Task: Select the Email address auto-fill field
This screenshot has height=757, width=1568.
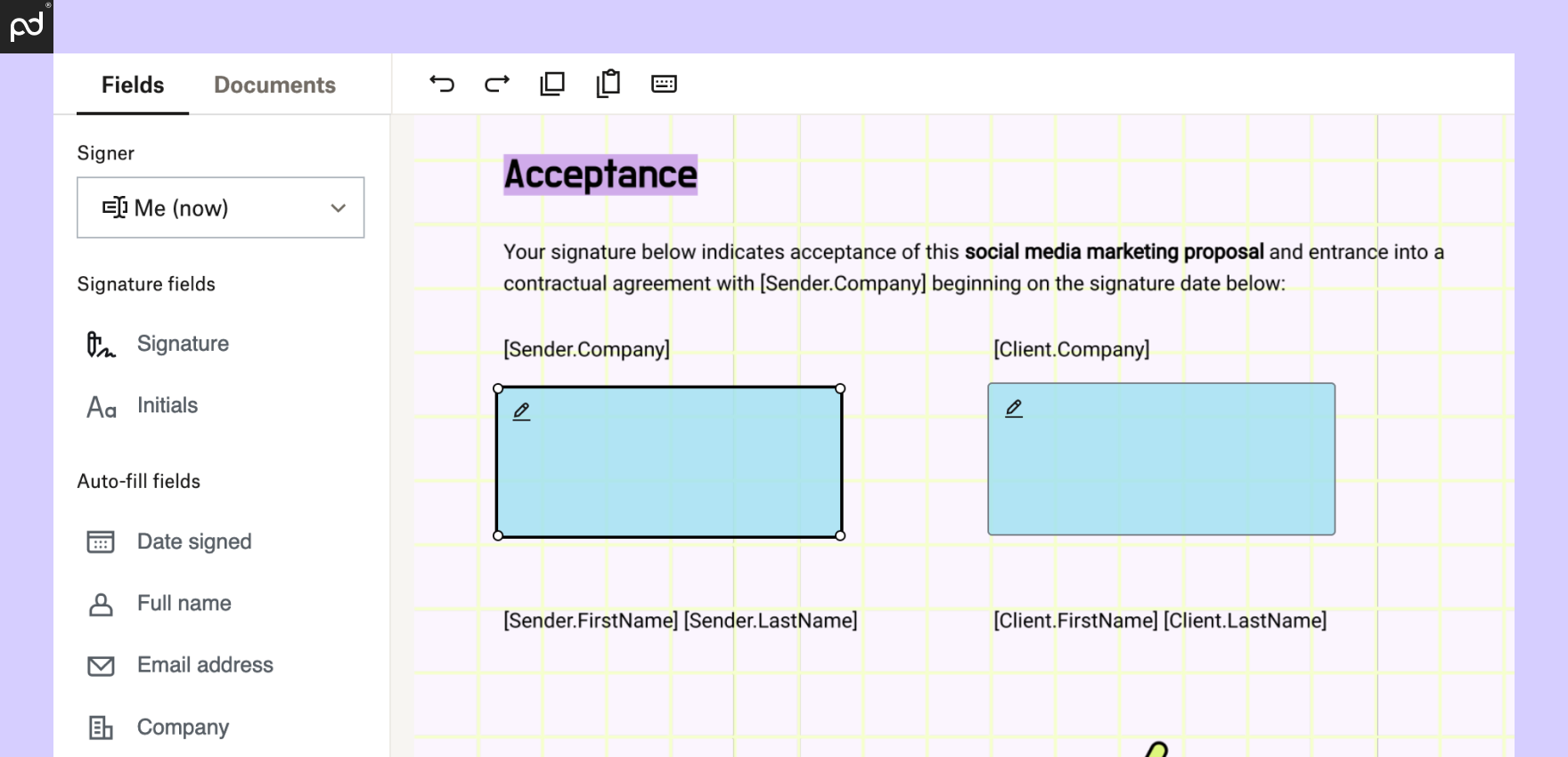Action: [x=205, y=665]
